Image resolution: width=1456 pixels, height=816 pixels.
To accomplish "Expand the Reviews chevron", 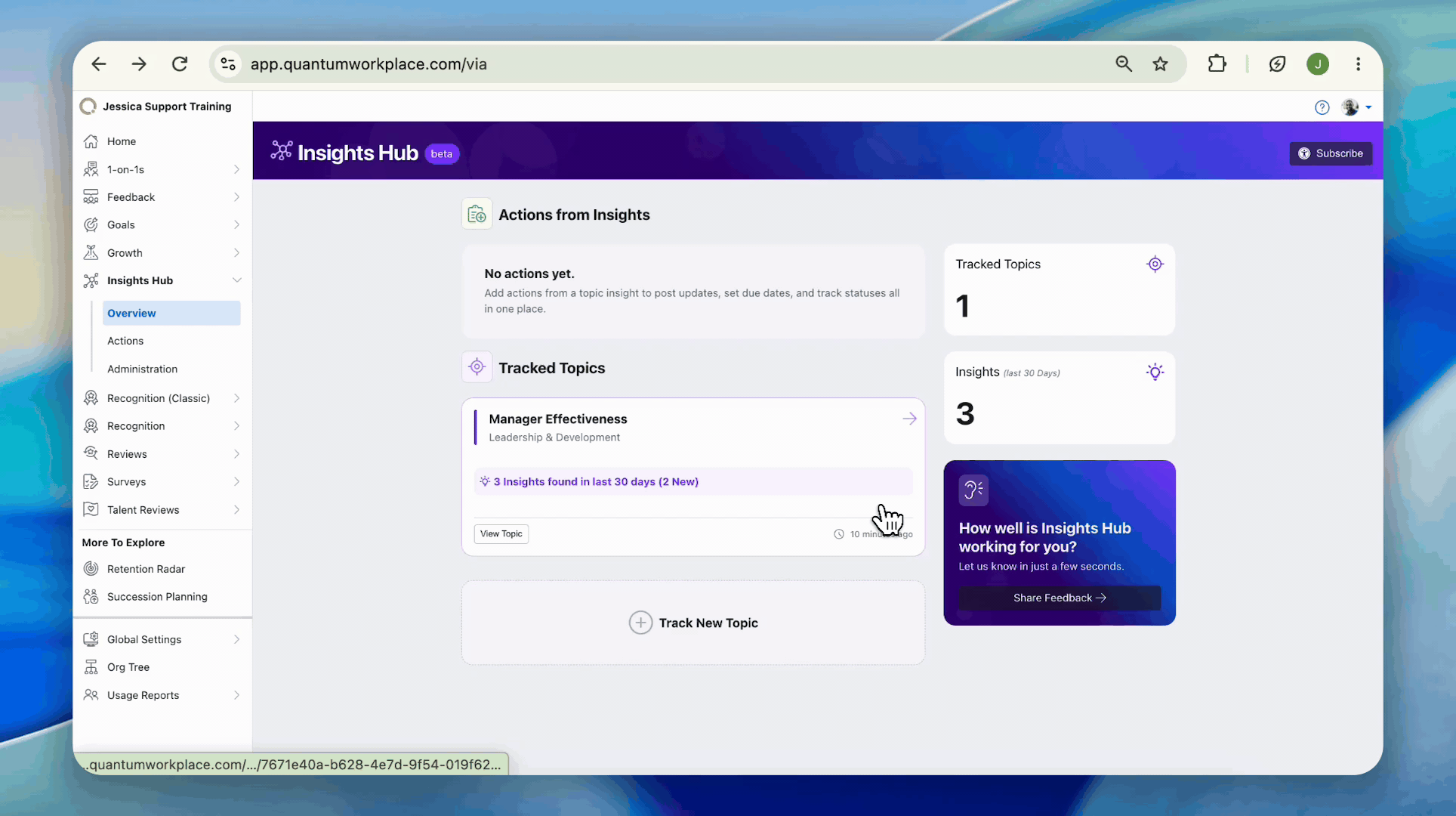I will (x=236, y=453).
